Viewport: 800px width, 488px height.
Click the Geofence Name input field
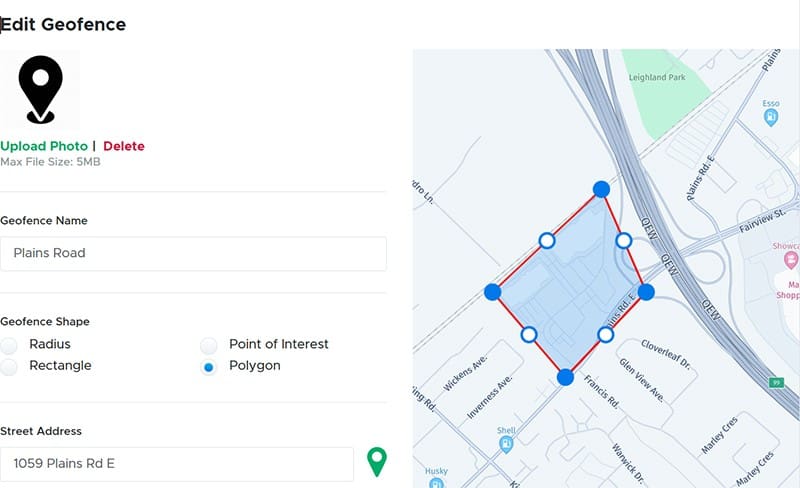(x=193, y=254)
